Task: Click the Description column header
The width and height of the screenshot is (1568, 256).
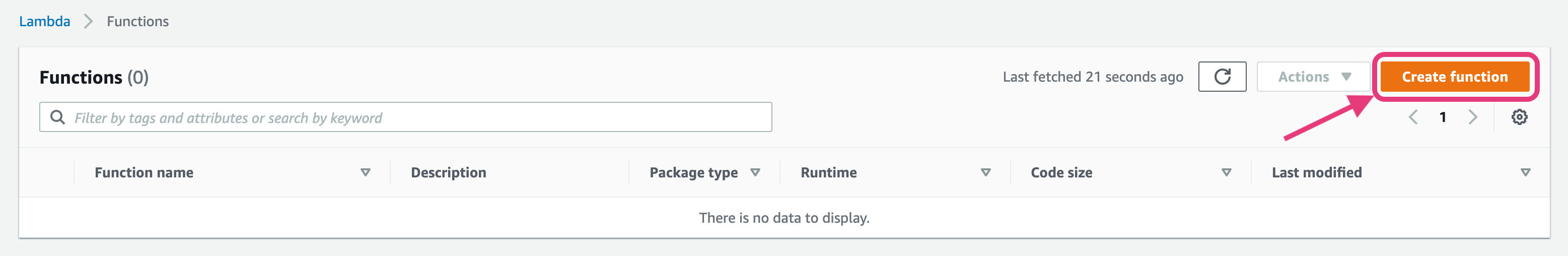Action: pos(449,172)
